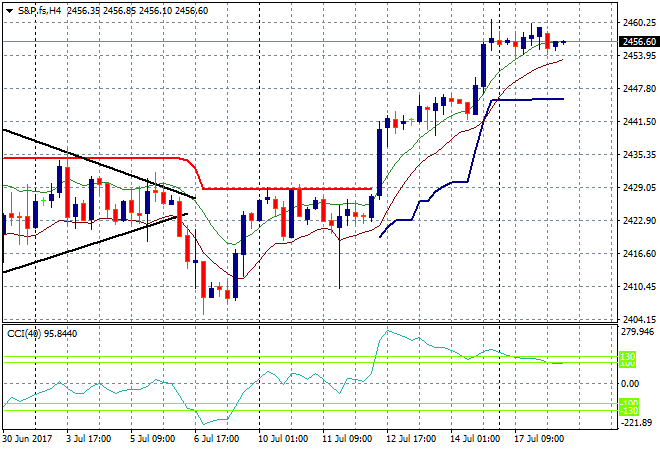Image resolution: width=660 pixels, height=450 pixels.
Task: Select the upper black descending trendline
Action: 99,164
